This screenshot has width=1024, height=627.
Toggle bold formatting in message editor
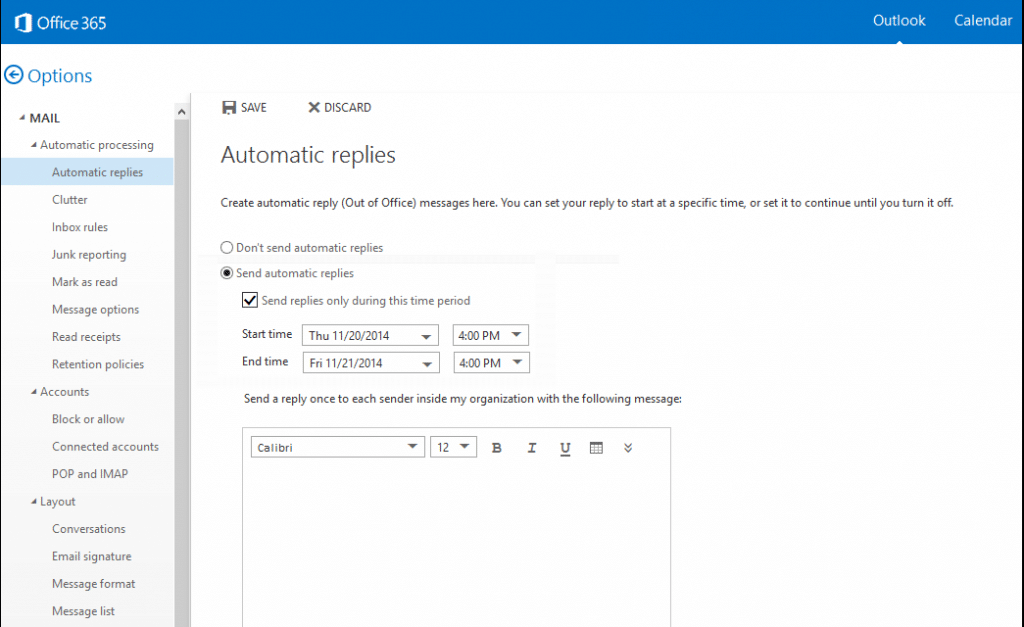pyautogui.click(x=497, y=448)
